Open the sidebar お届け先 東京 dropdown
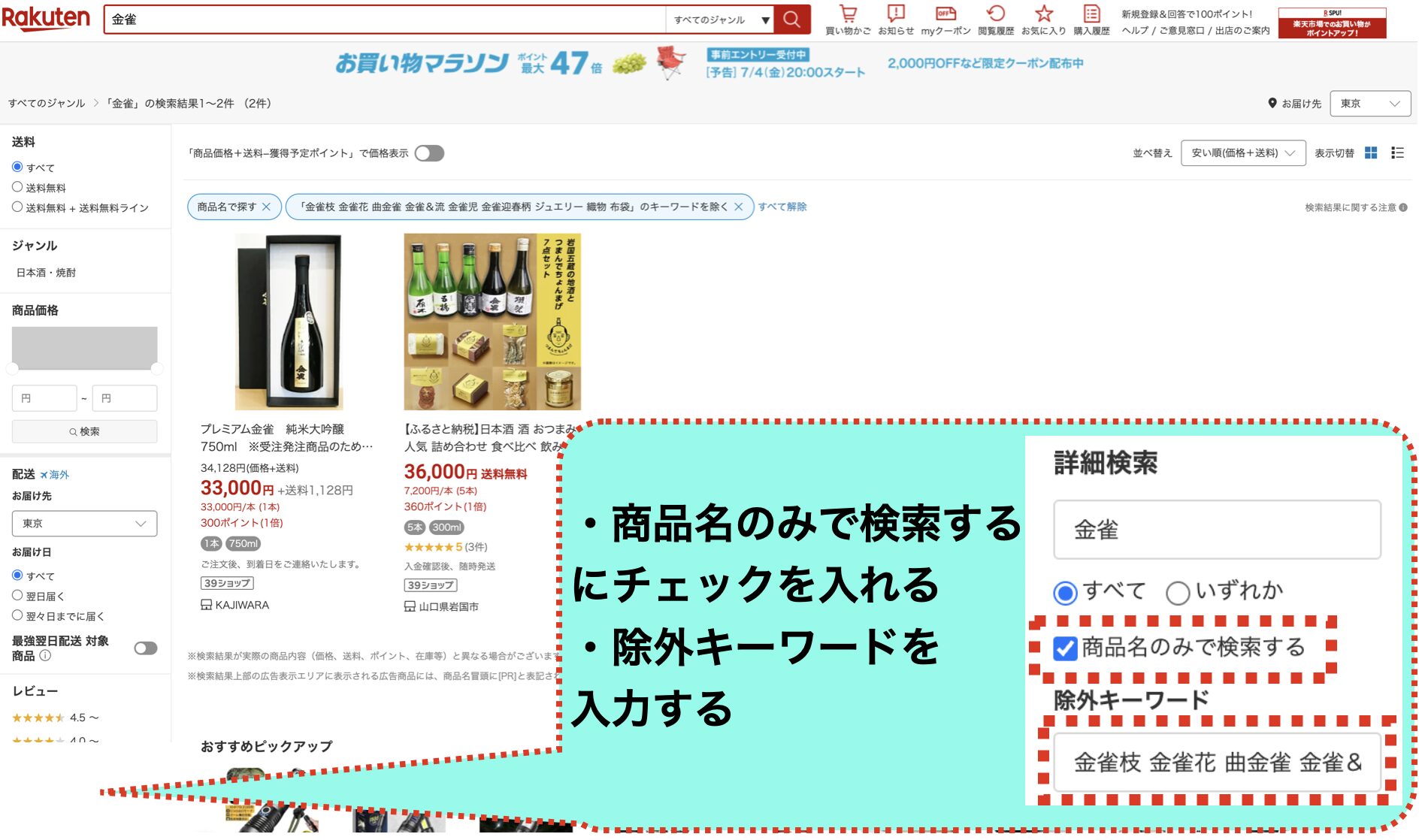This screenshot has width=1422, height=840. click(x=84, y=524)
